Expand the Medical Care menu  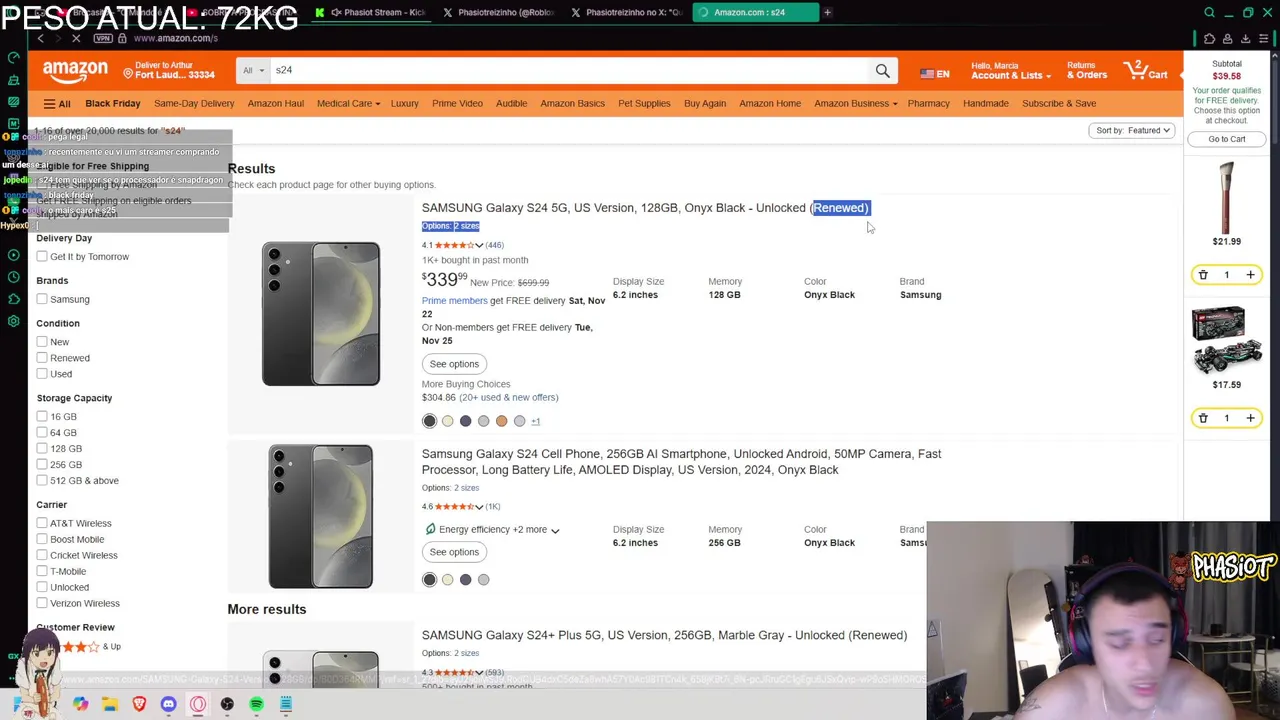point(348,104)
